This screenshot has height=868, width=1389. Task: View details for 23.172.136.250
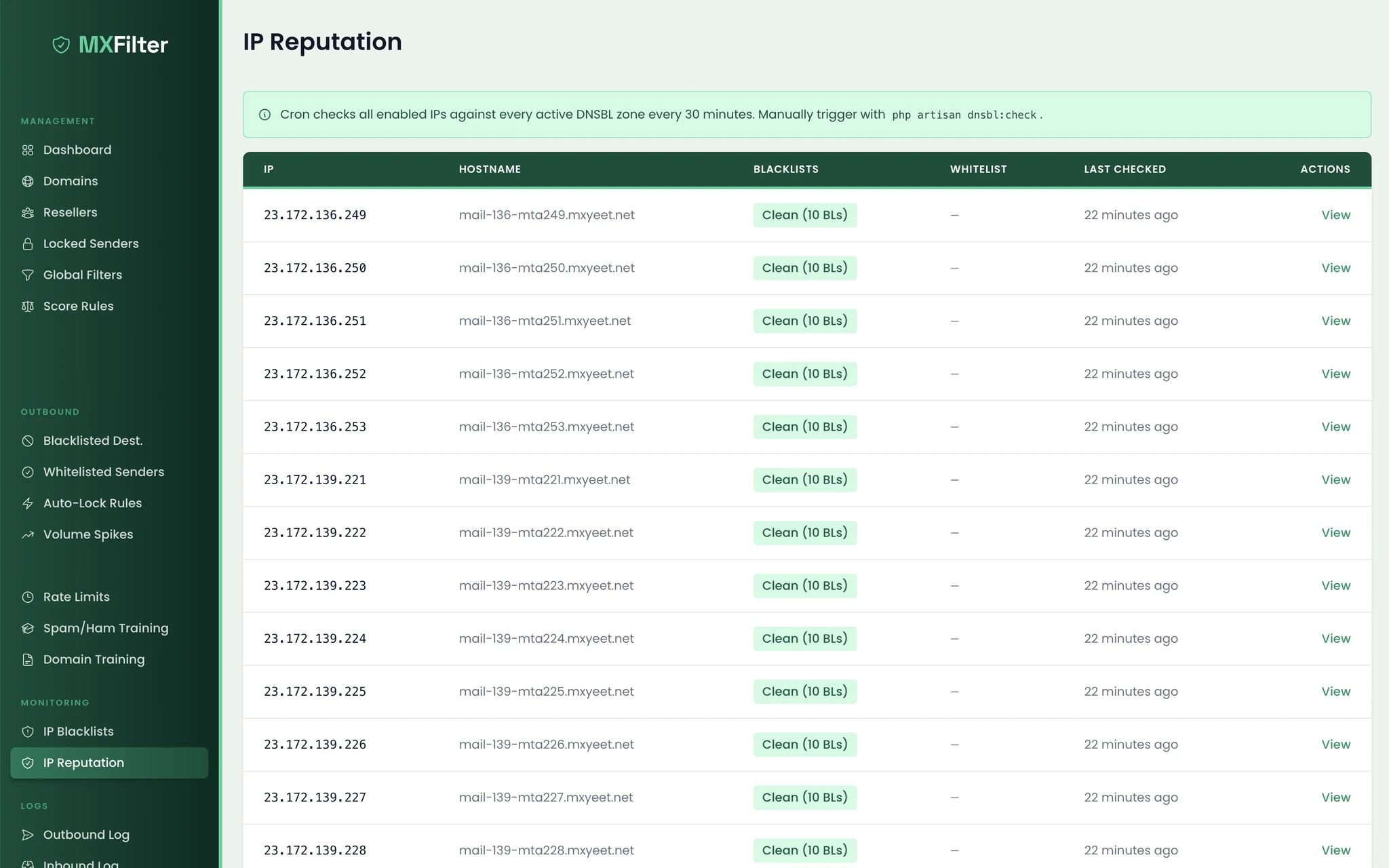tap(1335, 268)
